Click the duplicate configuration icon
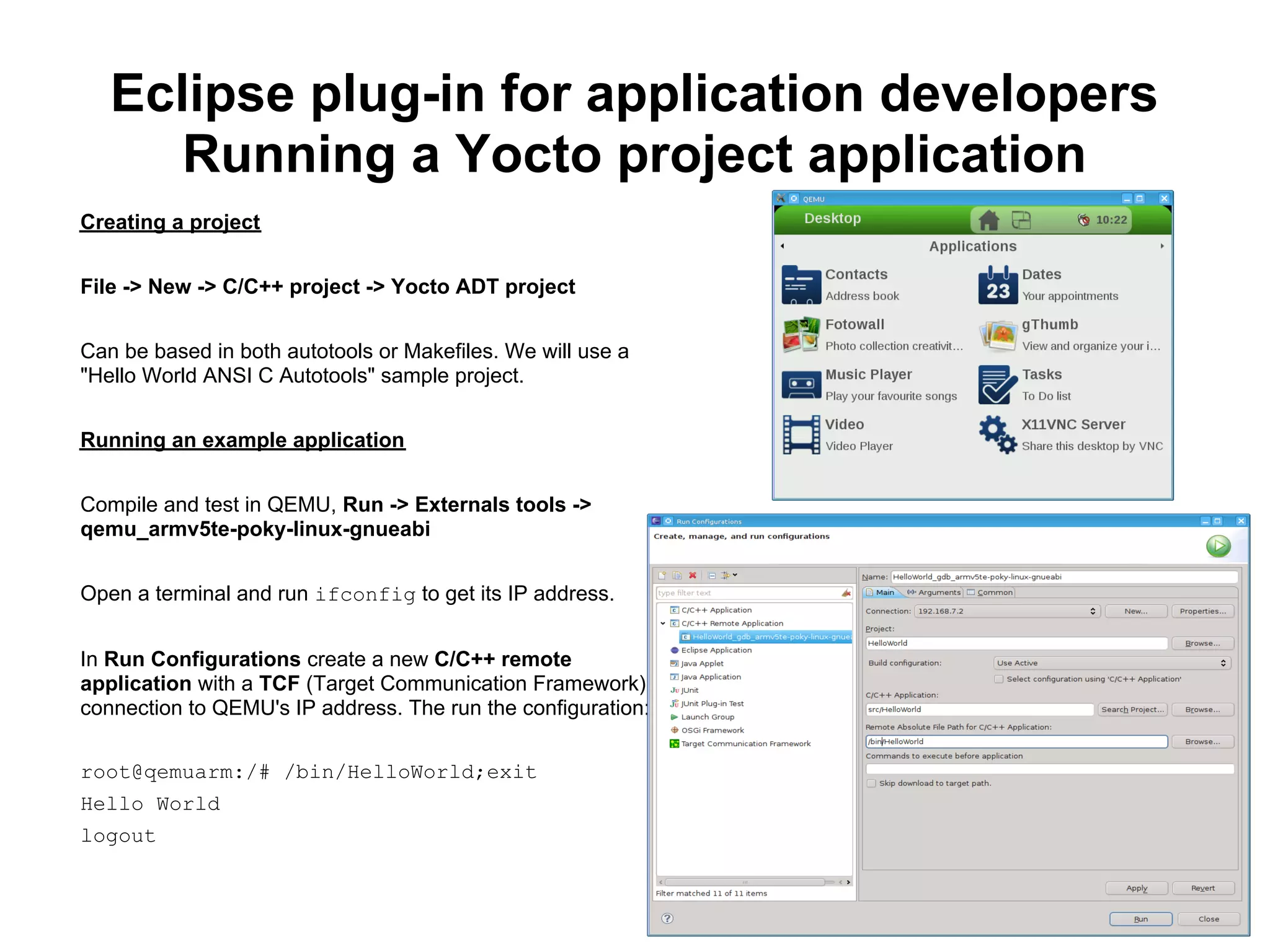Image resolution: width=1270 pixels, height=952 pixels. (677, 575)
